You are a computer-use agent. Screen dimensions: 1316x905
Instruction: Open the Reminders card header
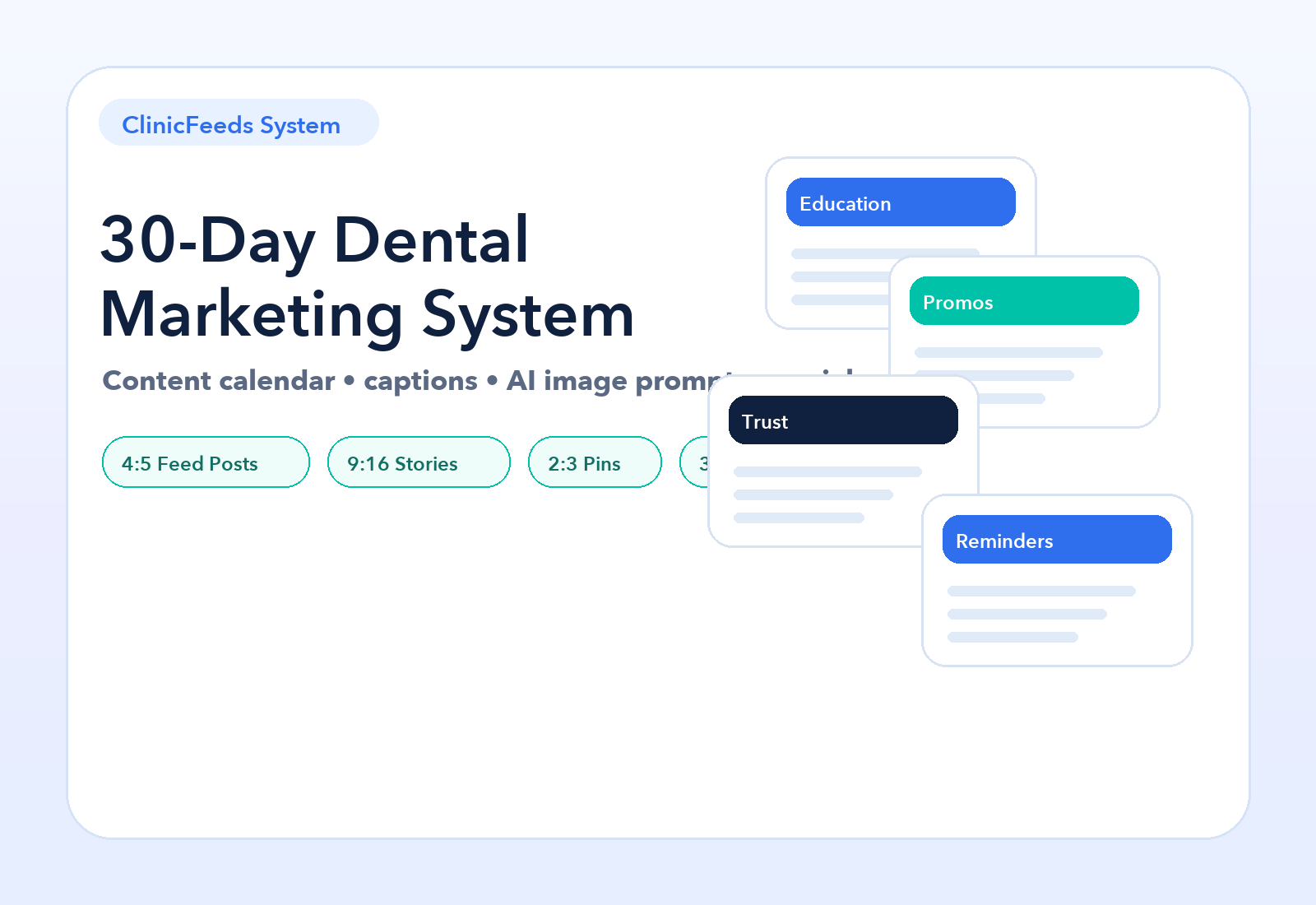(x=1057, y=540)
